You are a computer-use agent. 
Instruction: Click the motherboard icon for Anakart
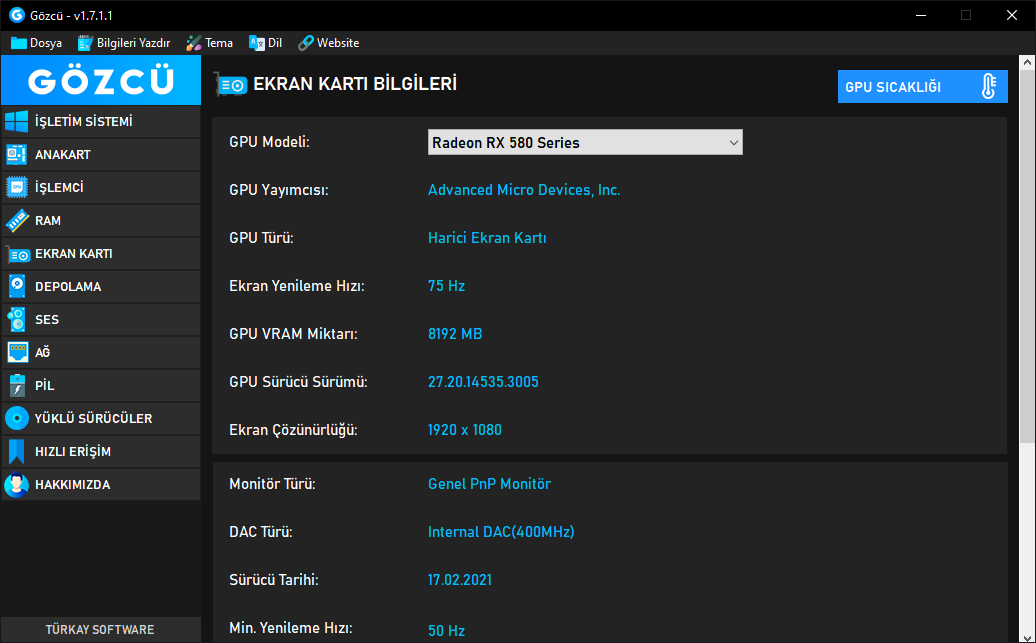(16, 155)
